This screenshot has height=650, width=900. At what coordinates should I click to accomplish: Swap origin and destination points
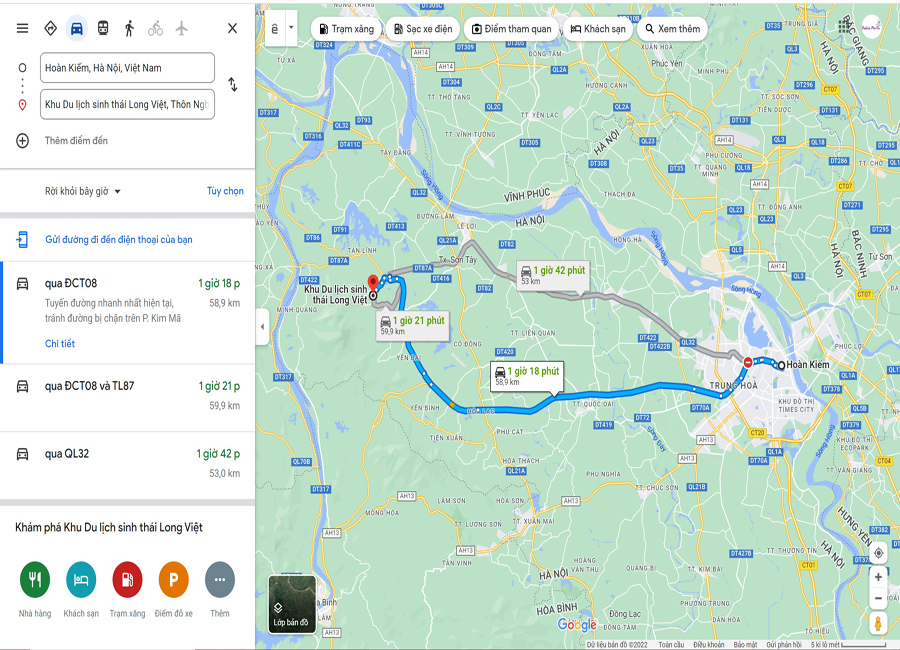[232, 84]
